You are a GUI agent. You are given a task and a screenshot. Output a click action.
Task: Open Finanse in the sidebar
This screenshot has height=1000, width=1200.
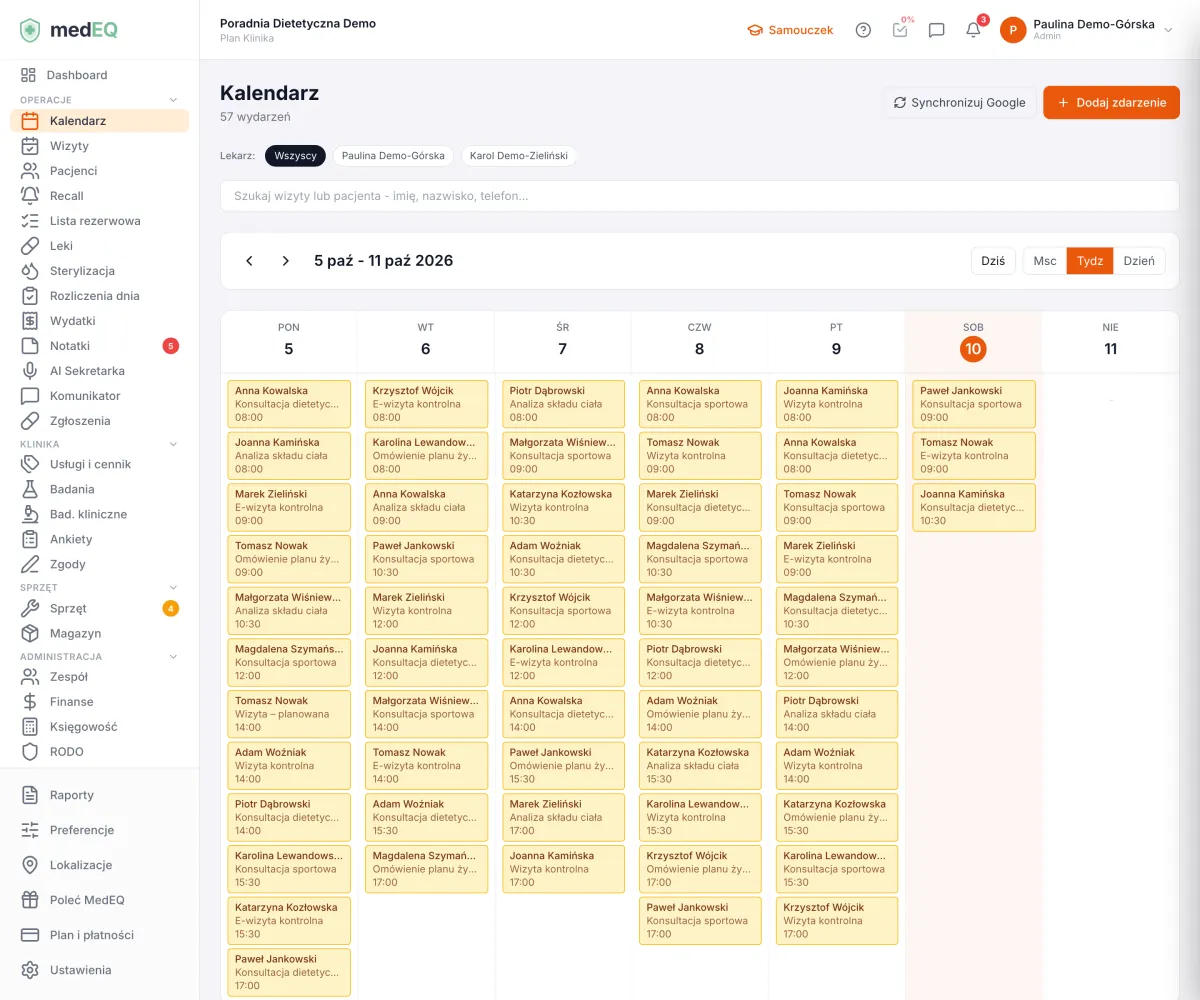tap(99, 702)
